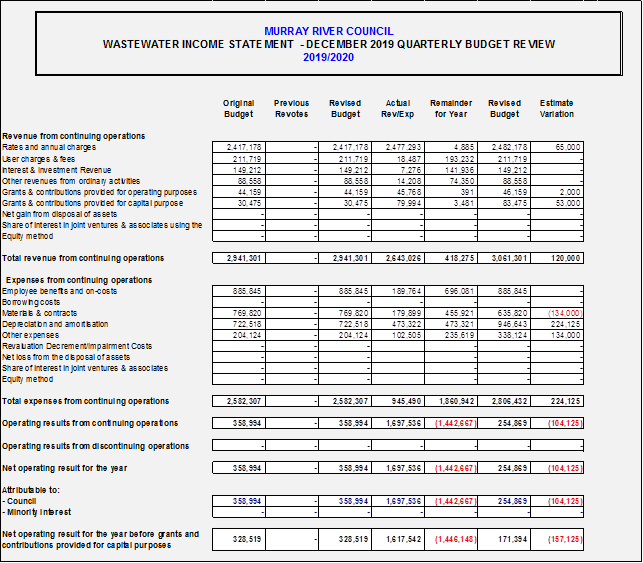Select the Borrowing costs row label
Image resolution: width=643 pixels, height=563 pixels.
[x=31, y=302]
